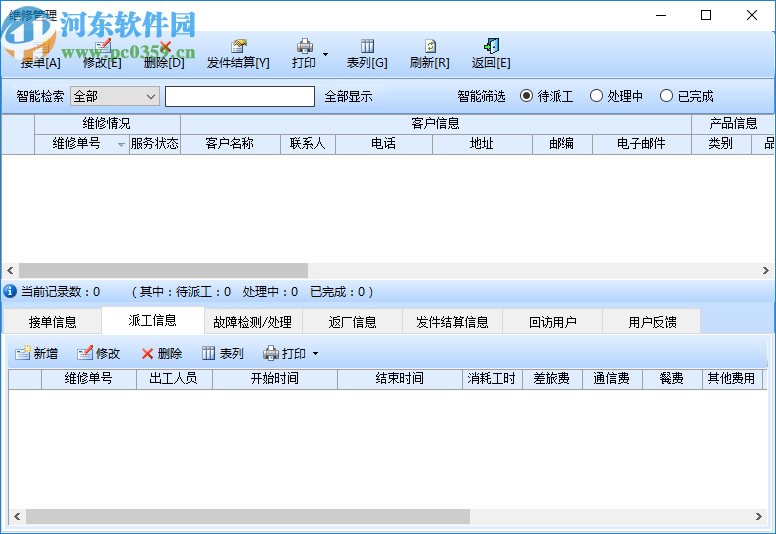Switch to the 返厂信息 tab
The width and height of the screenshot is (776, 534).
pos(352,322)
